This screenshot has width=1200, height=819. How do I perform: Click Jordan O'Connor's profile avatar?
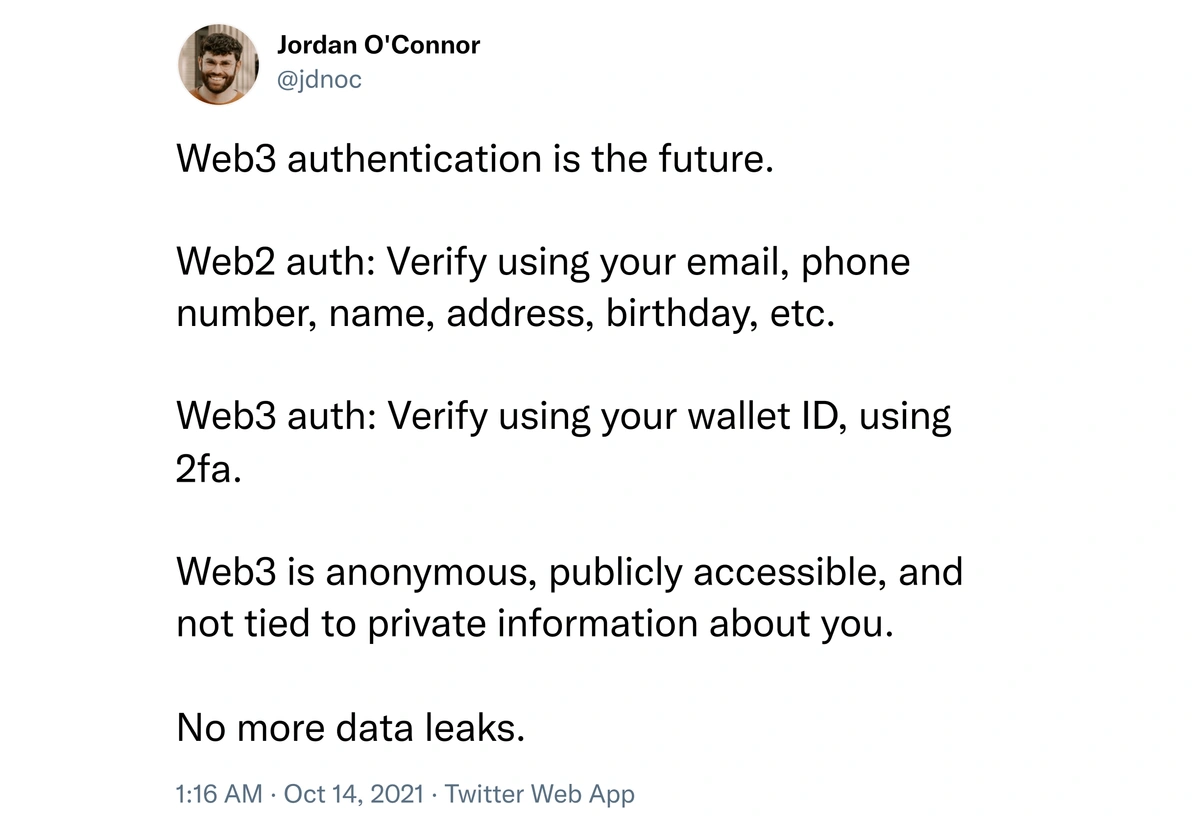[x=219, y=63]
